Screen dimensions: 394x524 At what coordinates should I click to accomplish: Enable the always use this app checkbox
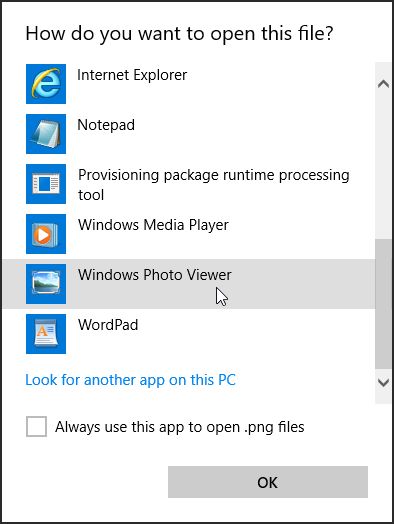click(x=36, y=426)
